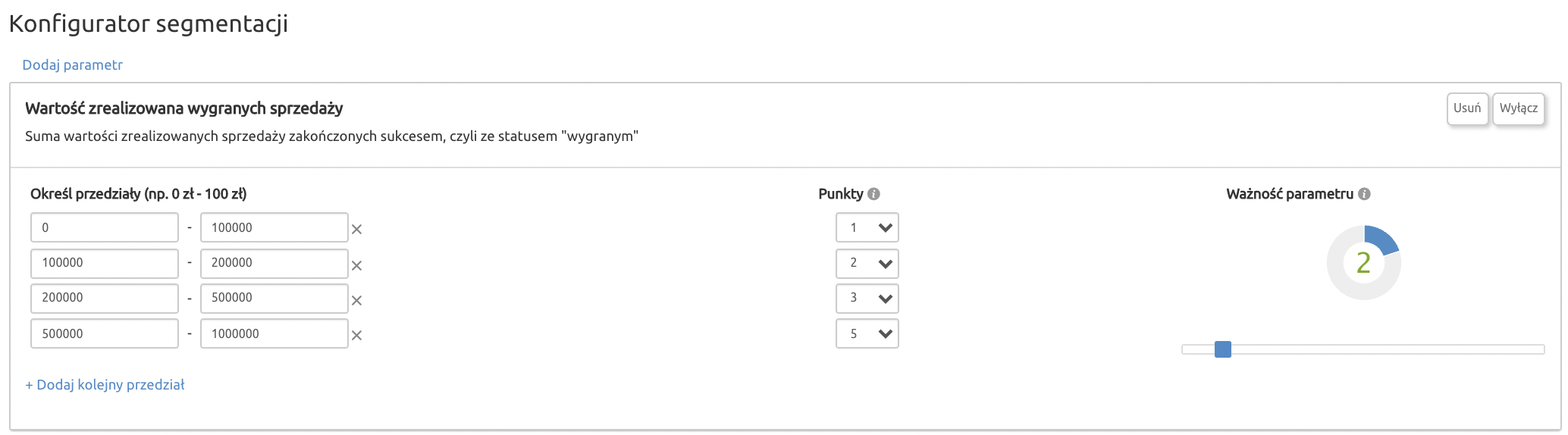Add another range with Dodaj kolejny przedział

point(105,385)
